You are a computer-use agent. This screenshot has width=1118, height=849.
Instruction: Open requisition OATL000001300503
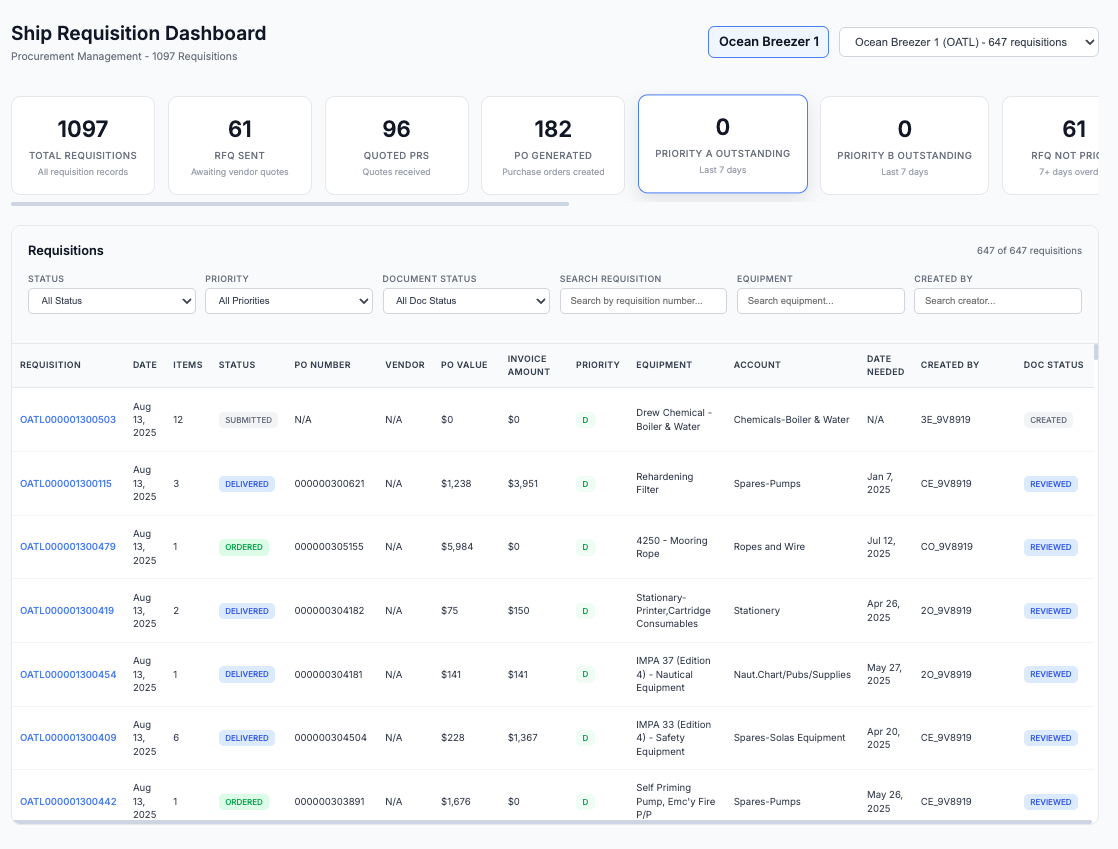pyautogui.click(x=67, y=419)
